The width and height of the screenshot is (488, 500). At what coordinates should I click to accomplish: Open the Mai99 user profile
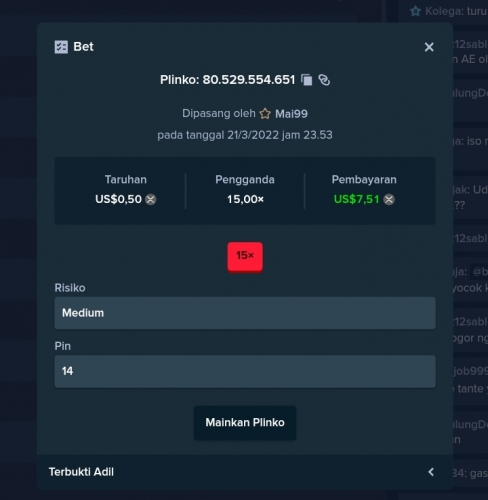point(291,114)
